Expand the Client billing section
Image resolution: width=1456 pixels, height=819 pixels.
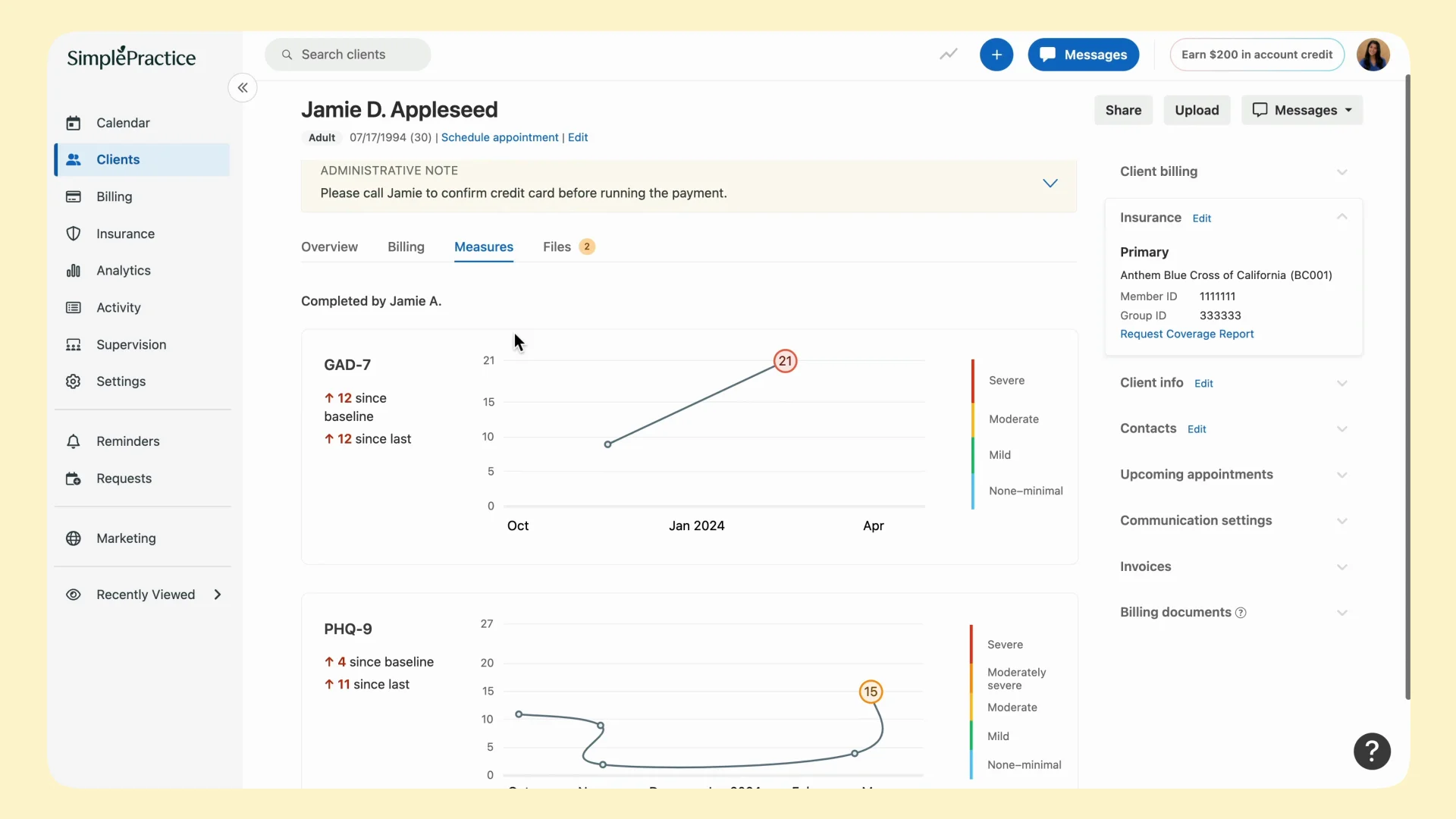tap(1341, 172)
